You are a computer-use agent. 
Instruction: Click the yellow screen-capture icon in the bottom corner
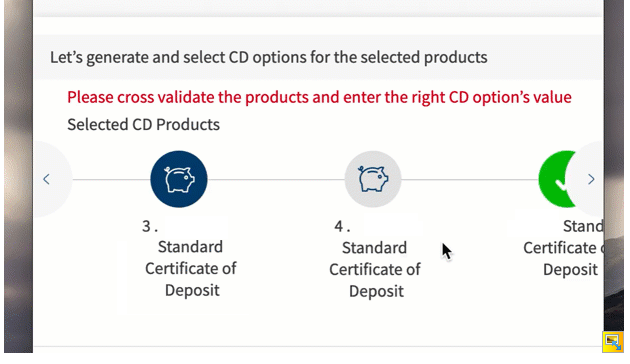[613, 342]
